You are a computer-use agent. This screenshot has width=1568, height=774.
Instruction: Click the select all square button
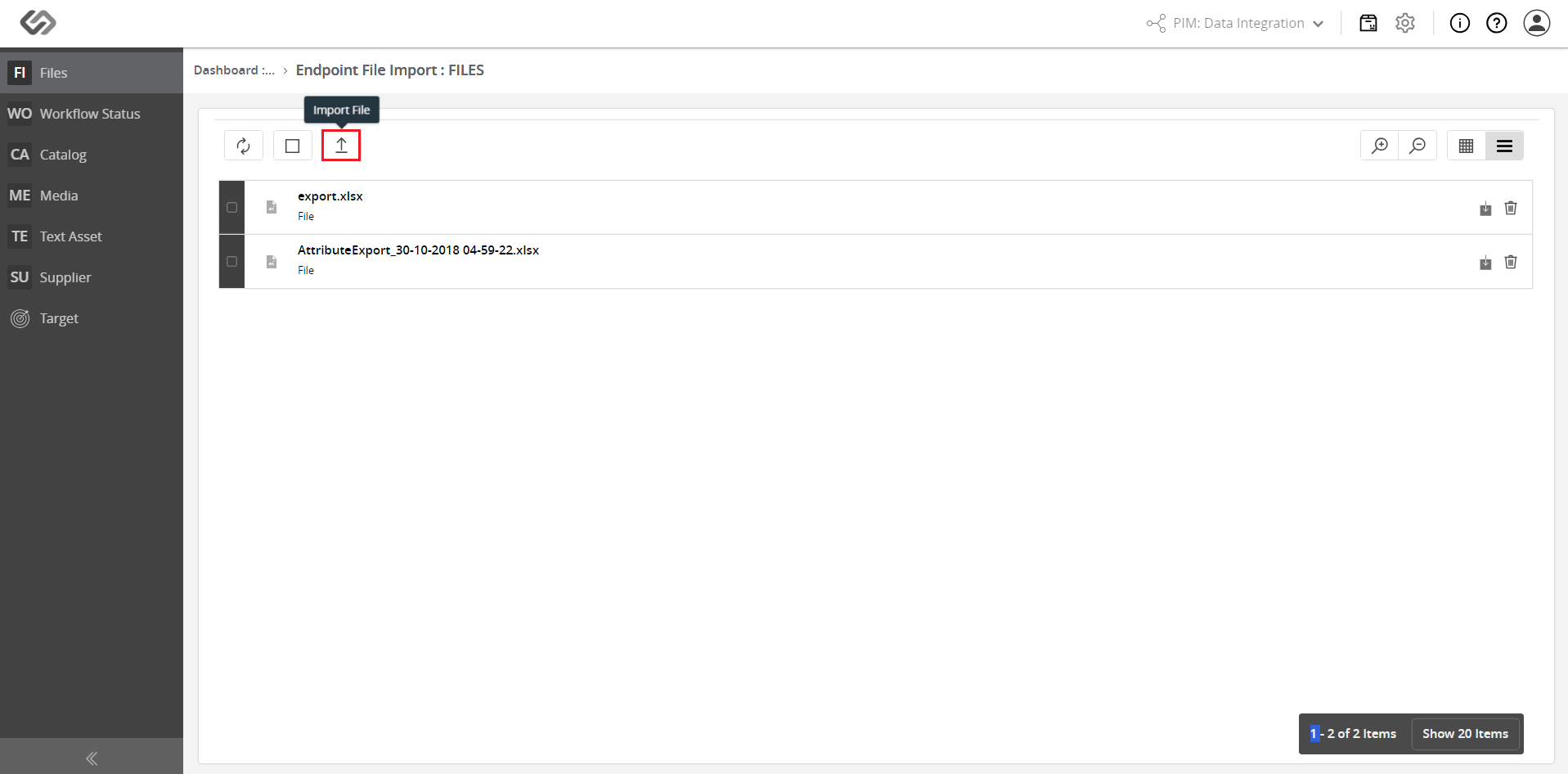pyautogui.click(x=292, y=146)
